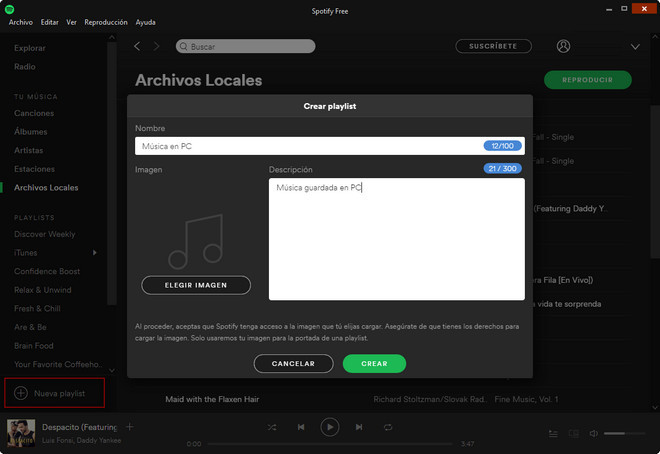Viewport: 660px width, 454px height.
Task: Click the Nombre text field
Action: point(330,146)
